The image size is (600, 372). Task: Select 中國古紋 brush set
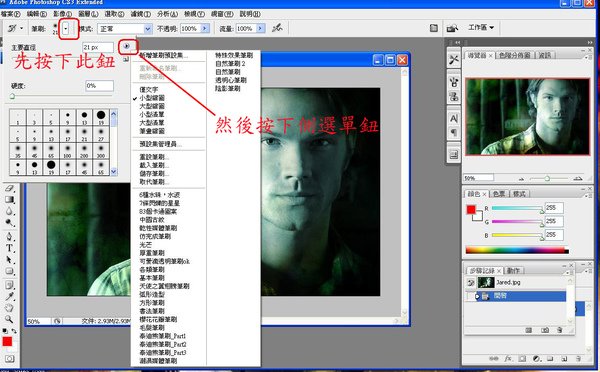click(152, 220)
